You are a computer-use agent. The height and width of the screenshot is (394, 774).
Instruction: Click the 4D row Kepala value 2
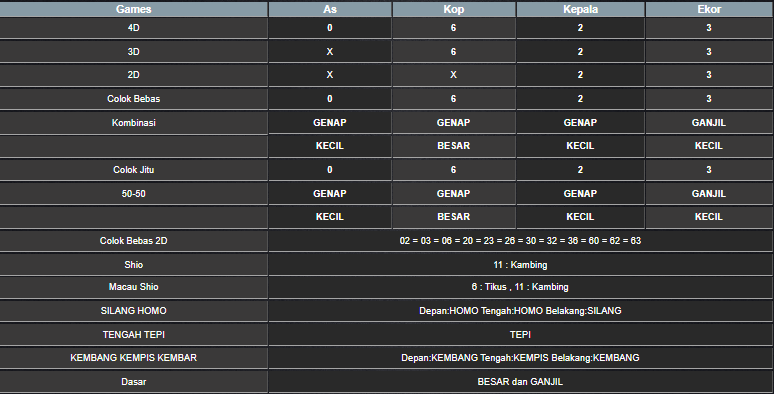pyautogui.click(x=580, y=28)
